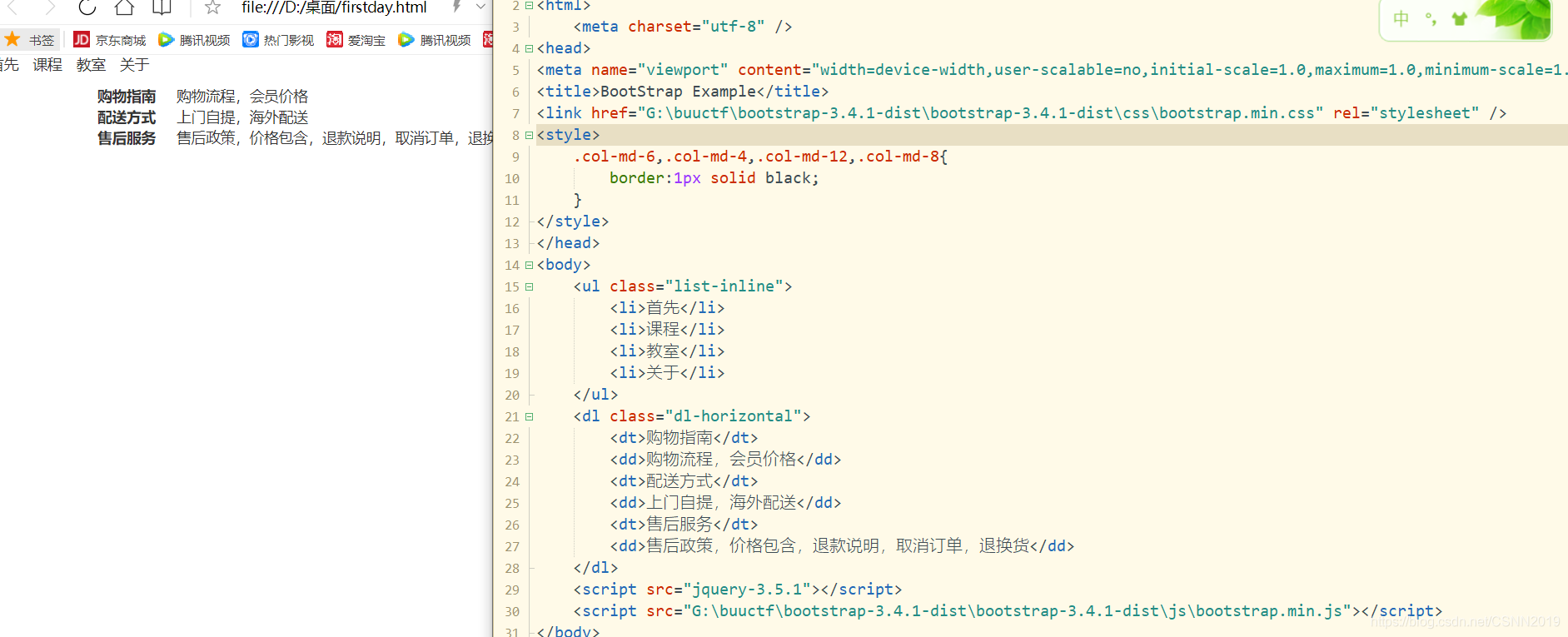
Task: Click the rendered 购物流程，会员价格 description
Action: 242,97
